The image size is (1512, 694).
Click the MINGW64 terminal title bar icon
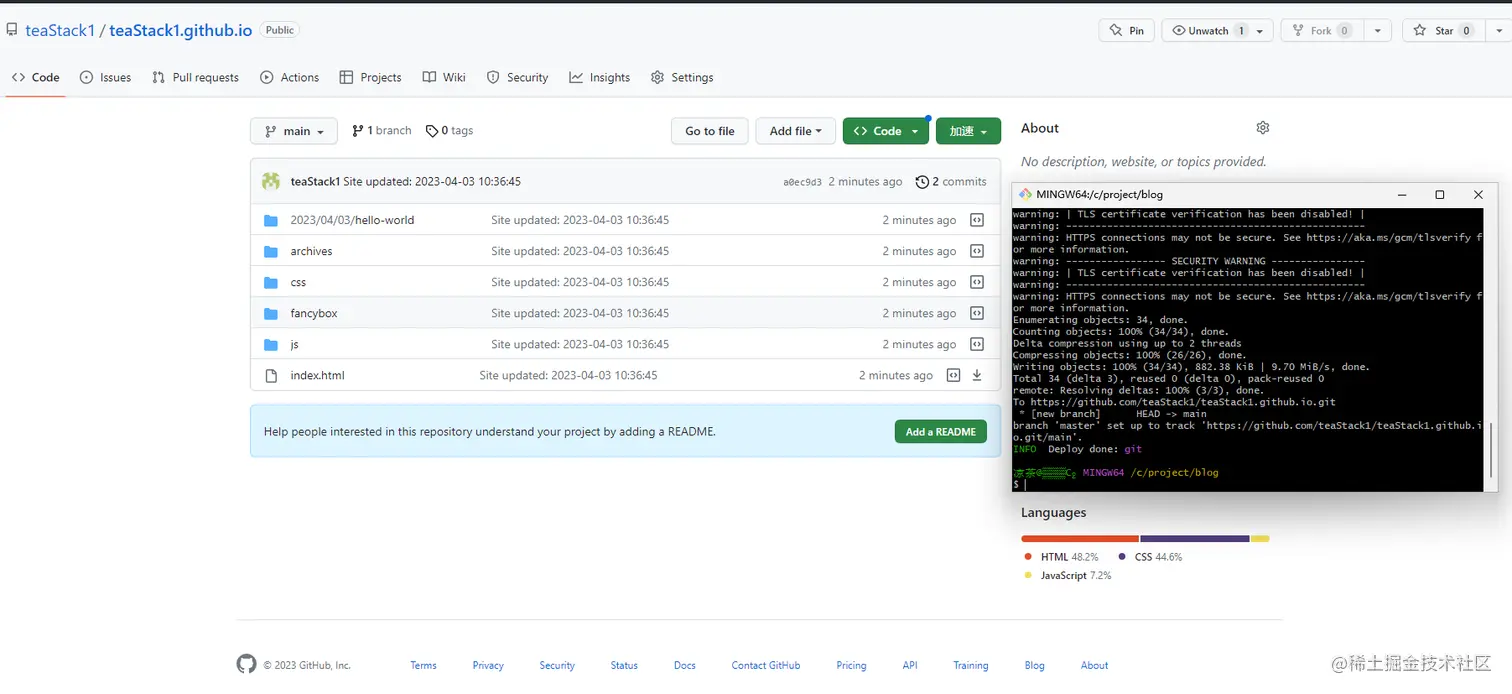click(x=1025, y=194)
